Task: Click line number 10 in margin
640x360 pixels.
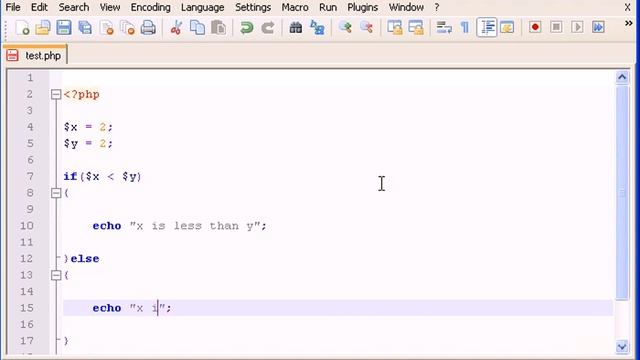Action: (x=27, y=226)
